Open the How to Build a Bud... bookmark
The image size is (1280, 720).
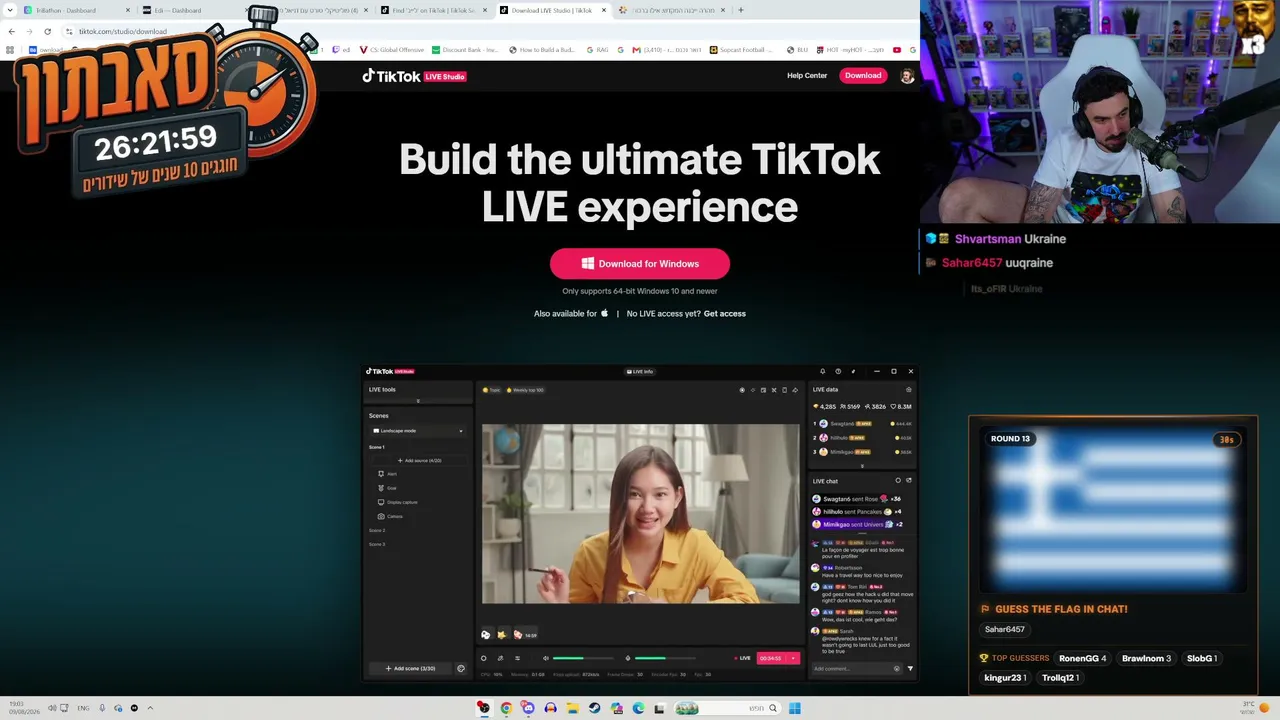pos(541,50)
